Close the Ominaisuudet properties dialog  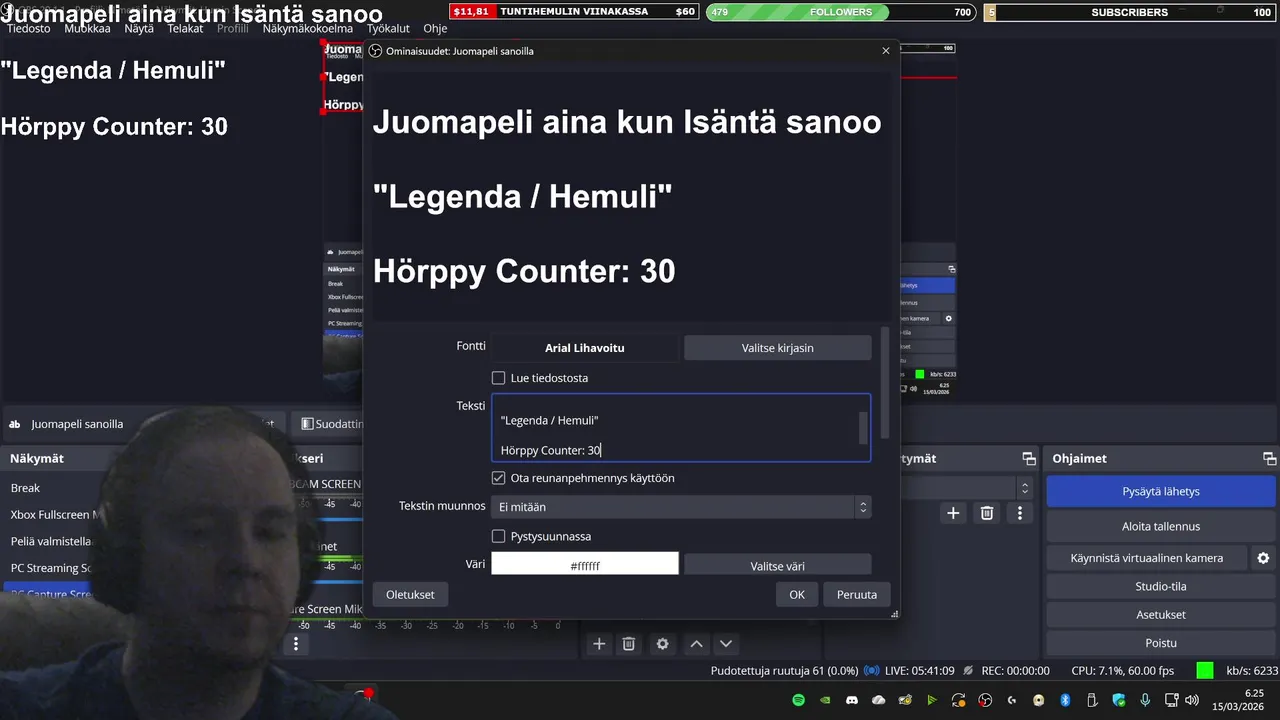885,51
